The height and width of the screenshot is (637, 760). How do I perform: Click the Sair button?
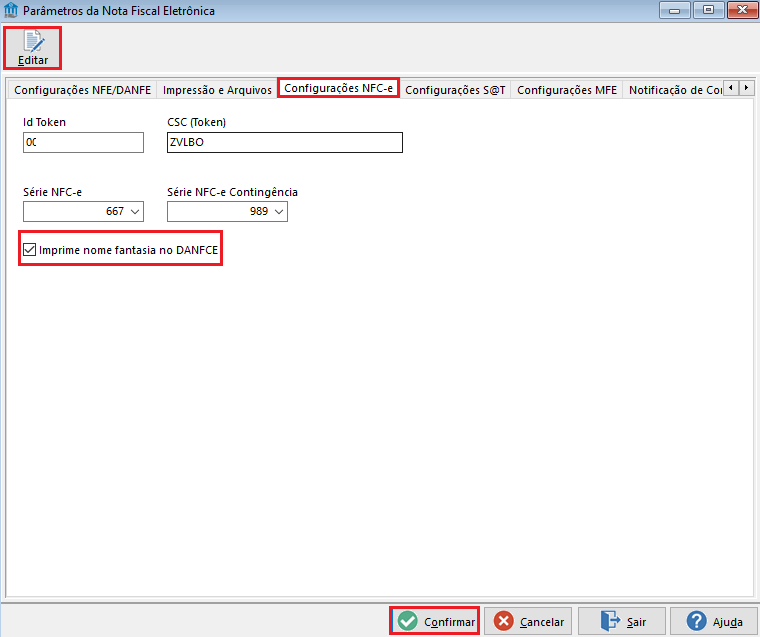[x=622, y=621]
